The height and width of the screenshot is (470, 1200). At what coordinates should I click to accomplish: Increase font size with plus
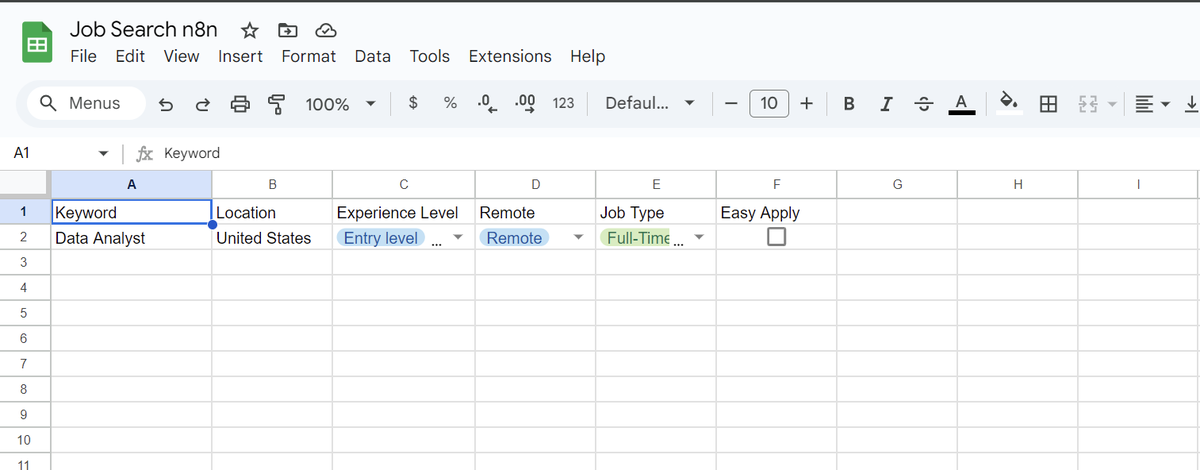[x=806, y=103]
